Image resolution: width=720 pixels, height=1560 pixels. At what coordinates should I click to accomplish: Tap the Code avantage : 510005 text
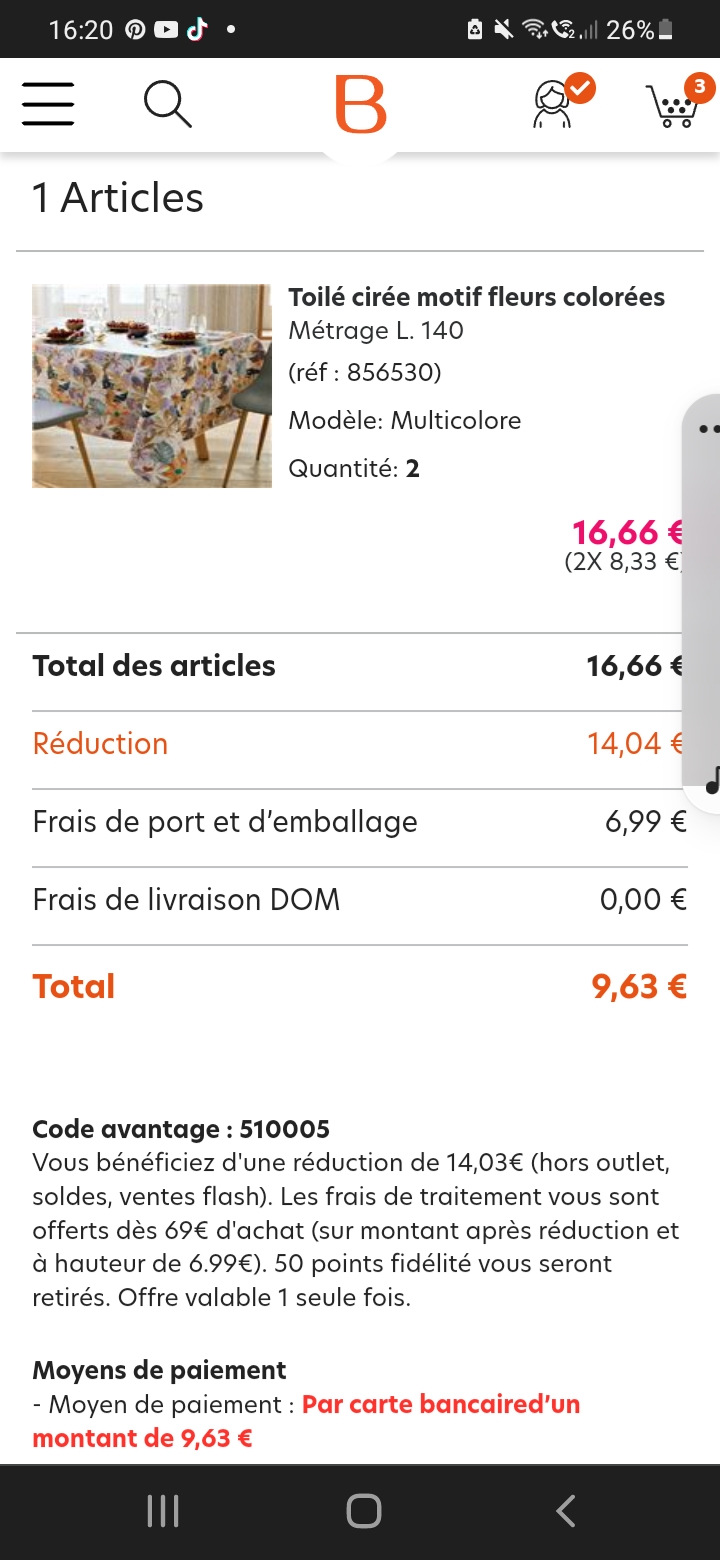tap(181, 1129)
